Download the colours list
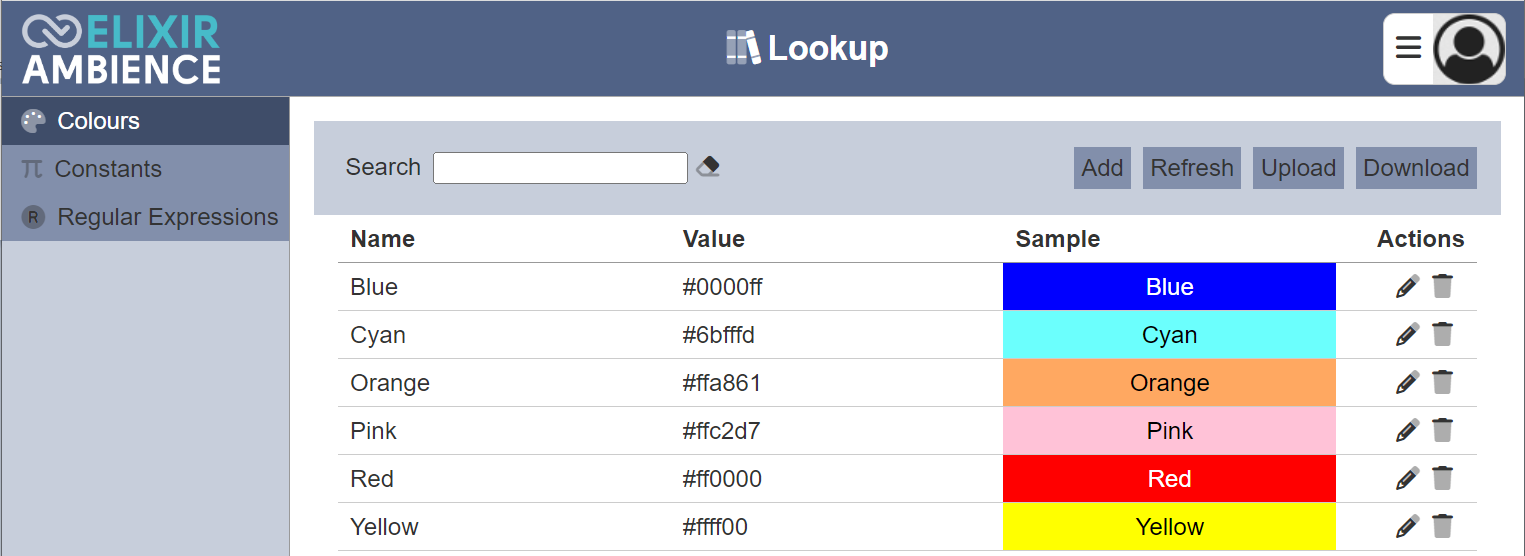 [1415, 168]
